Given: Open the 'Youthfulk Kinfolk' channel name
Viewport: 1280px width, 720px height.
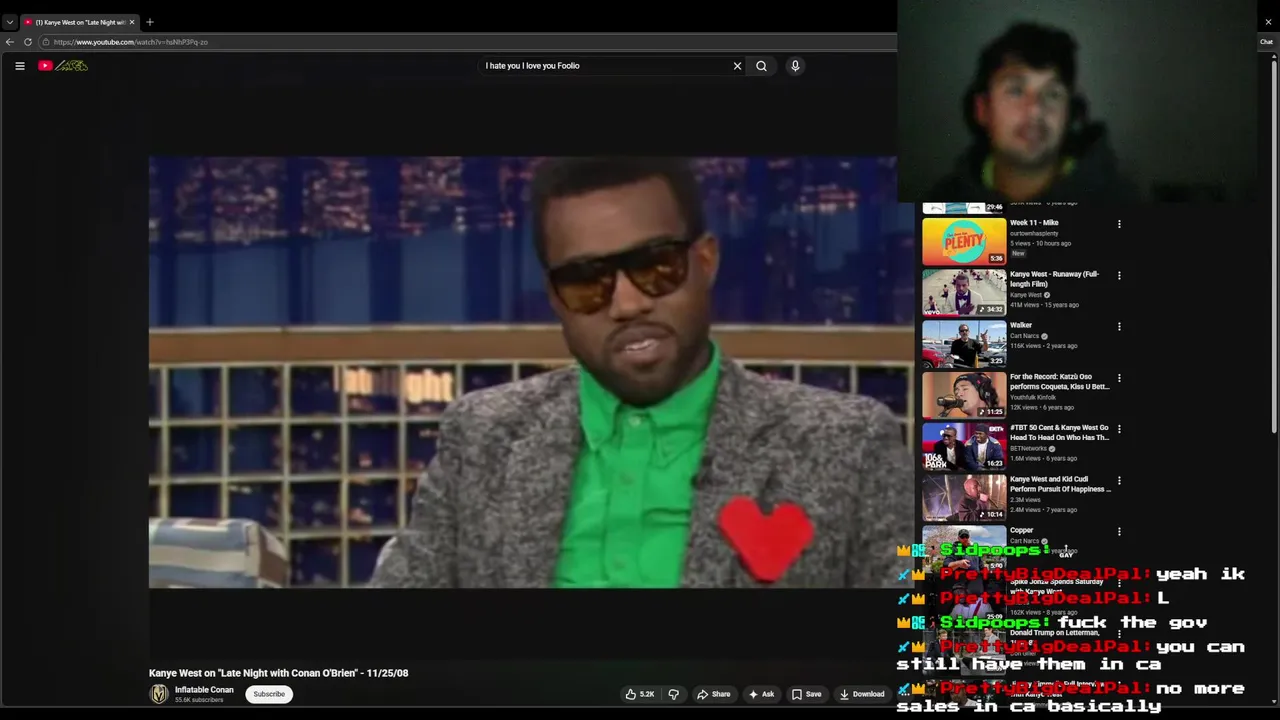Looking at the screenshot, I should click(1033, 397).
